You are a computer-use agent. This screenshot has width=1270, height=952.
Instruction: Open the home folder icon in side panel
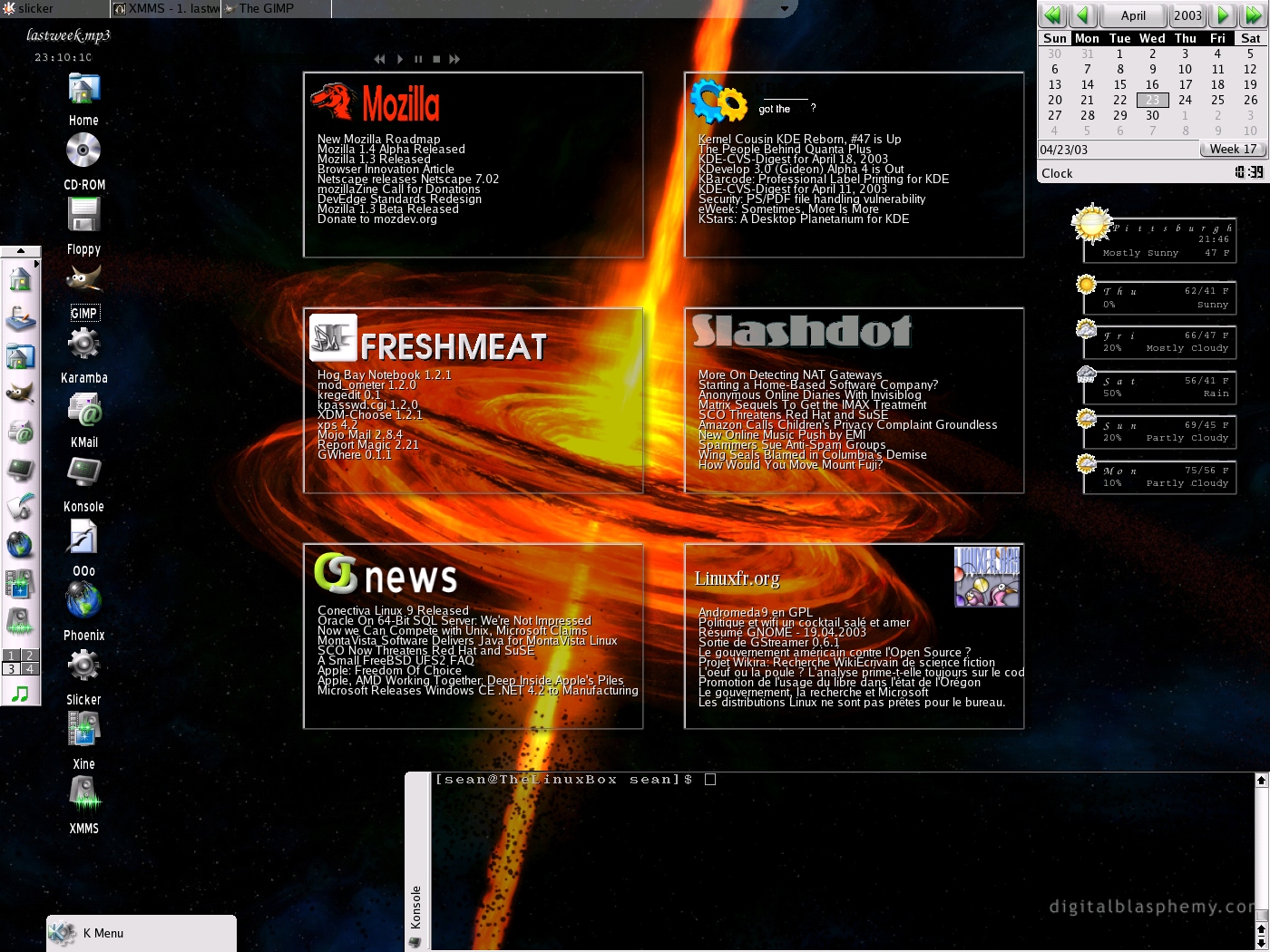tap(20, 356)
